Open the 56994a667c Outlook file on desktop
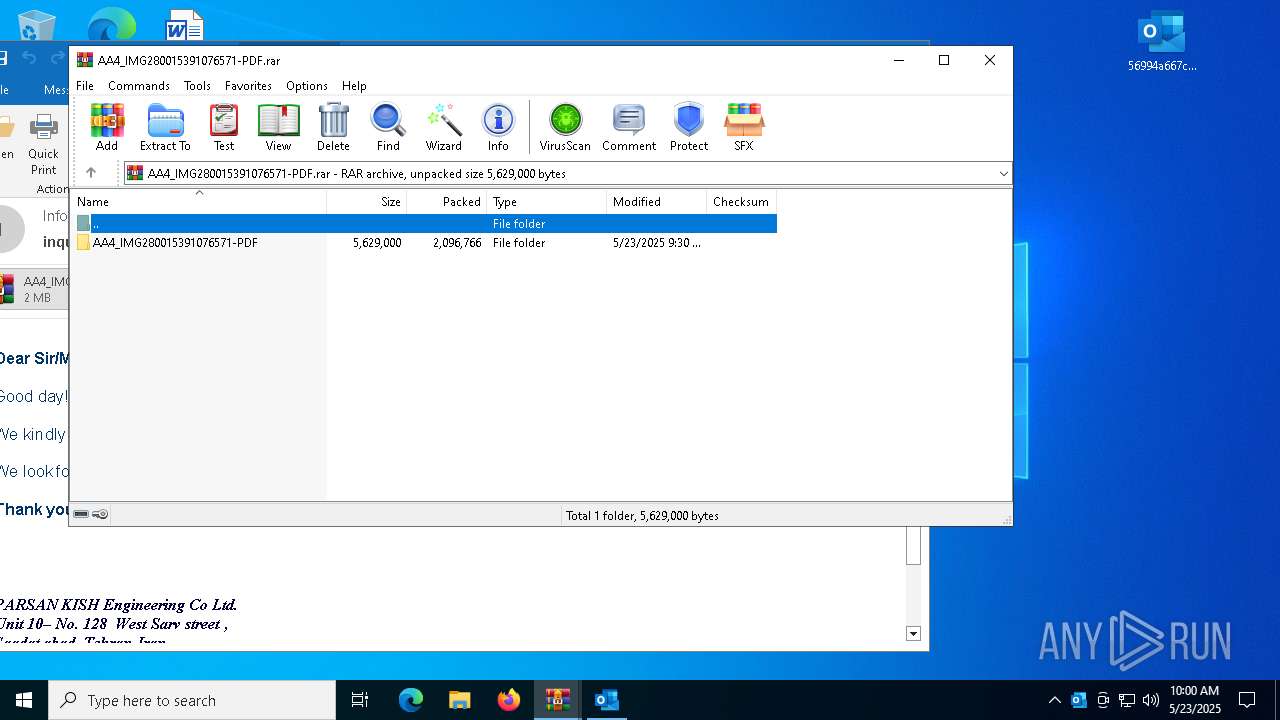The image size is (1280, 720). [1162, 41]
